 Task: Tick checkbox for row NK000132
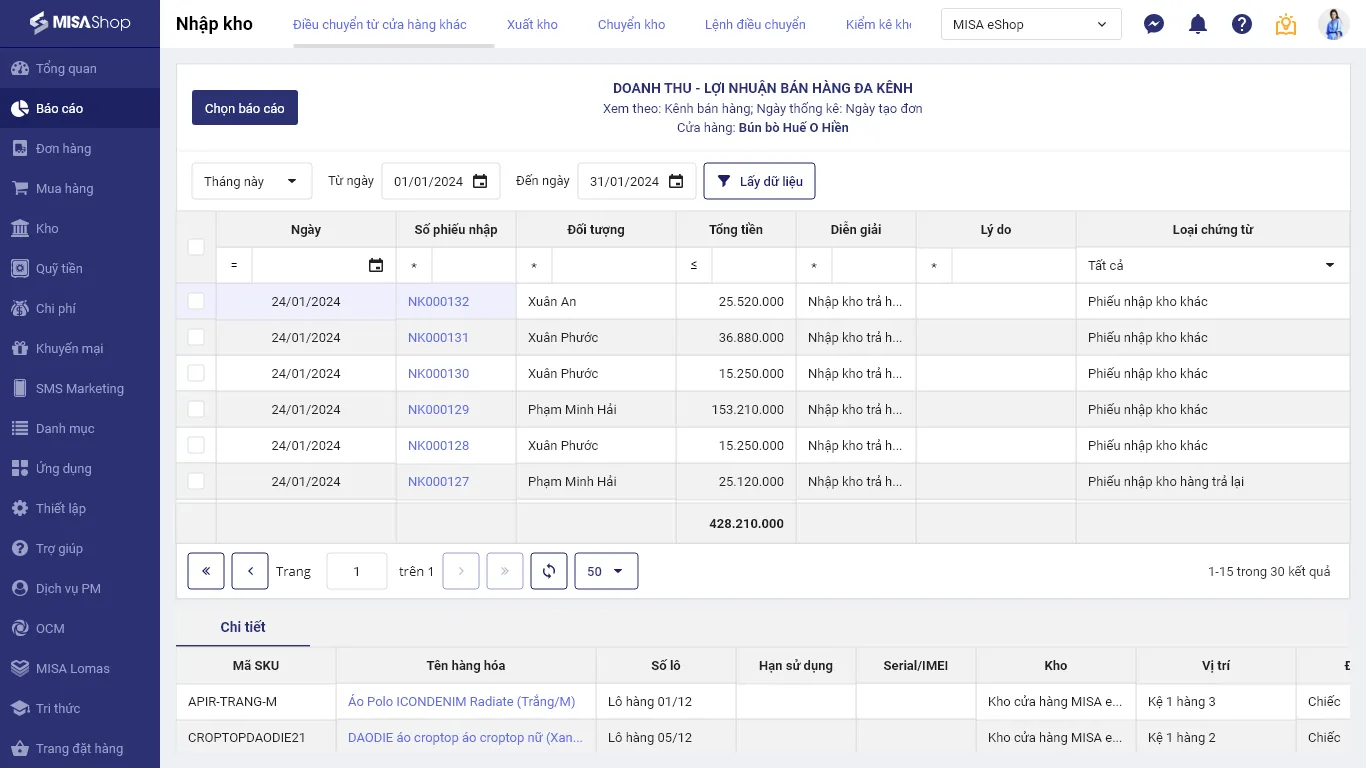196,301
